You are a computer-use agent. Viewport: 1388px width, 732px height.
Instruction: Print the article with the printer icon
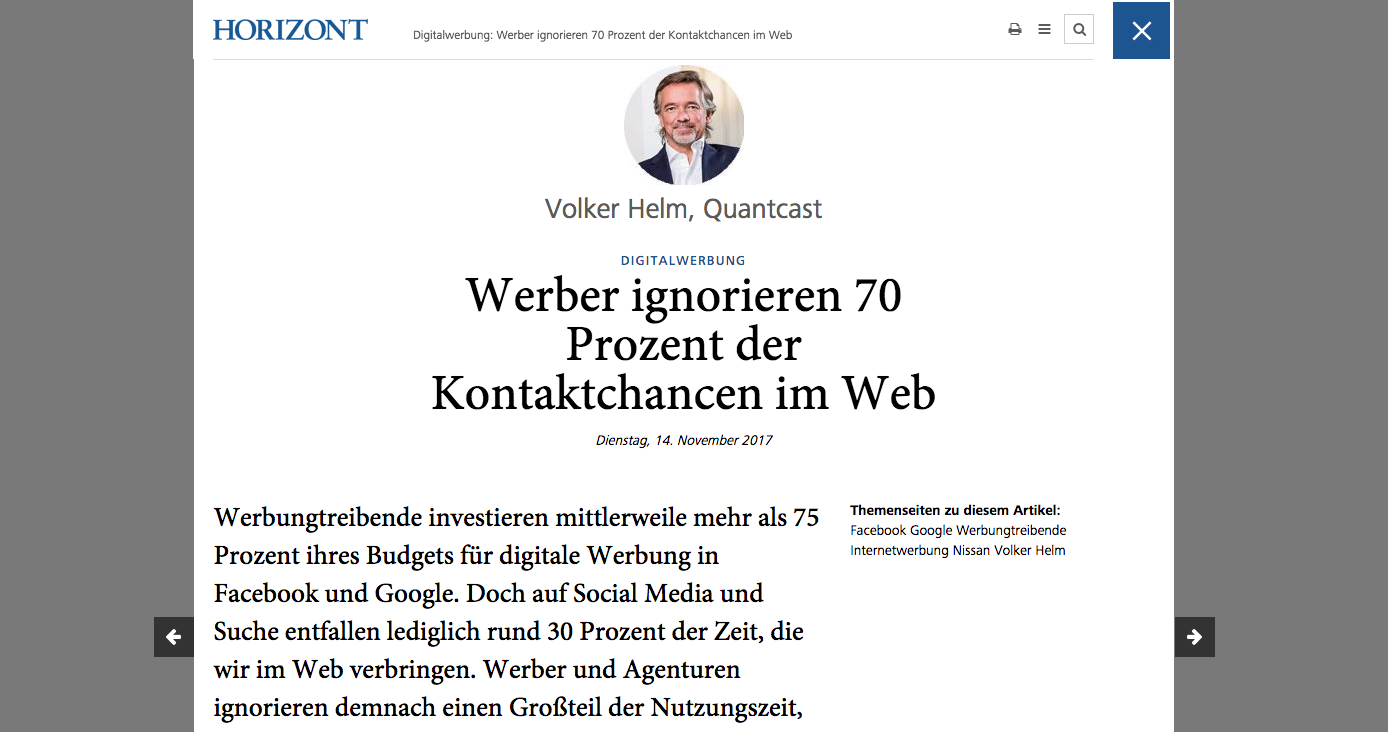point(1015,30)
